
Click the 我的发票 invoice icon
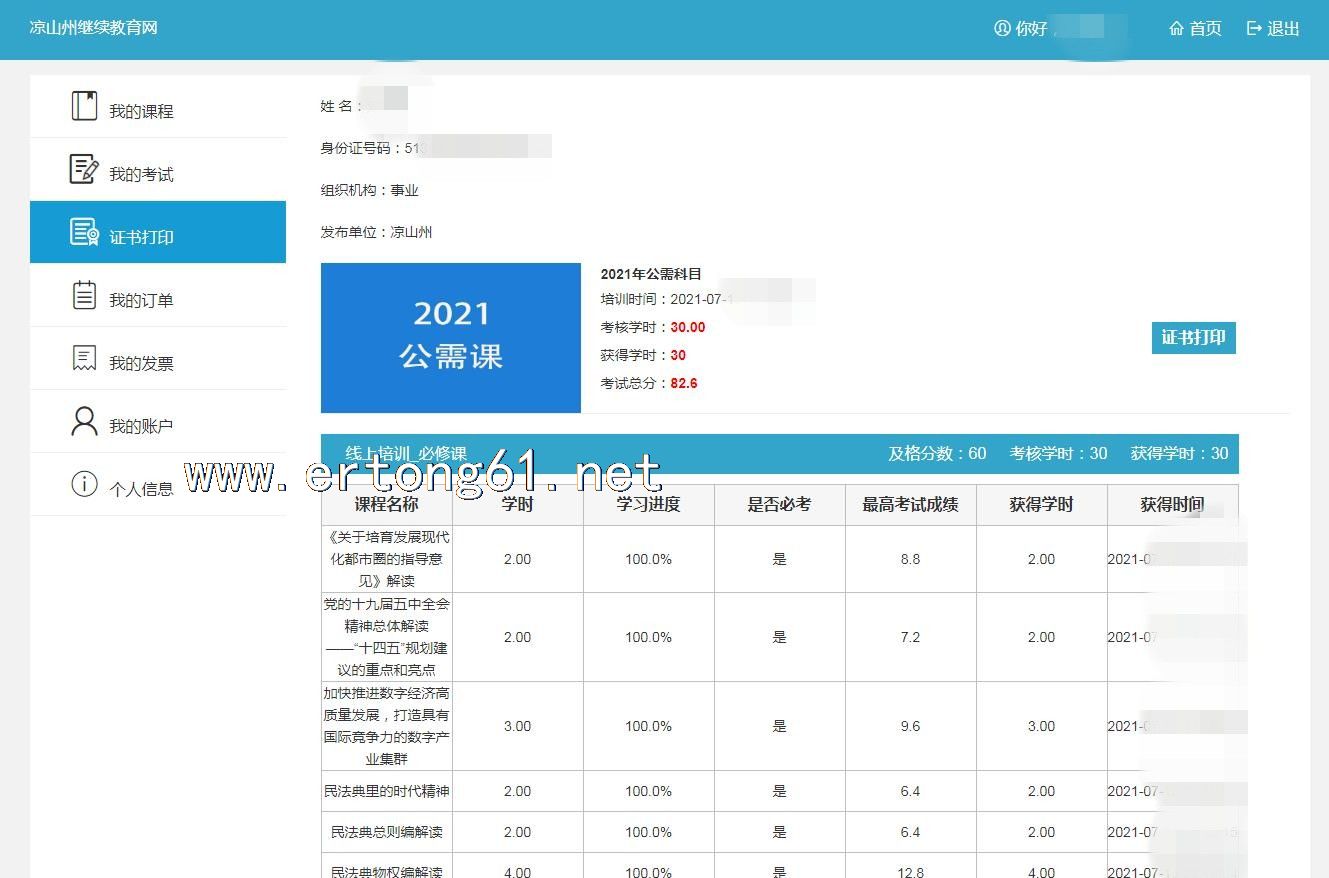pyautogui.click(x=85, y=358)
